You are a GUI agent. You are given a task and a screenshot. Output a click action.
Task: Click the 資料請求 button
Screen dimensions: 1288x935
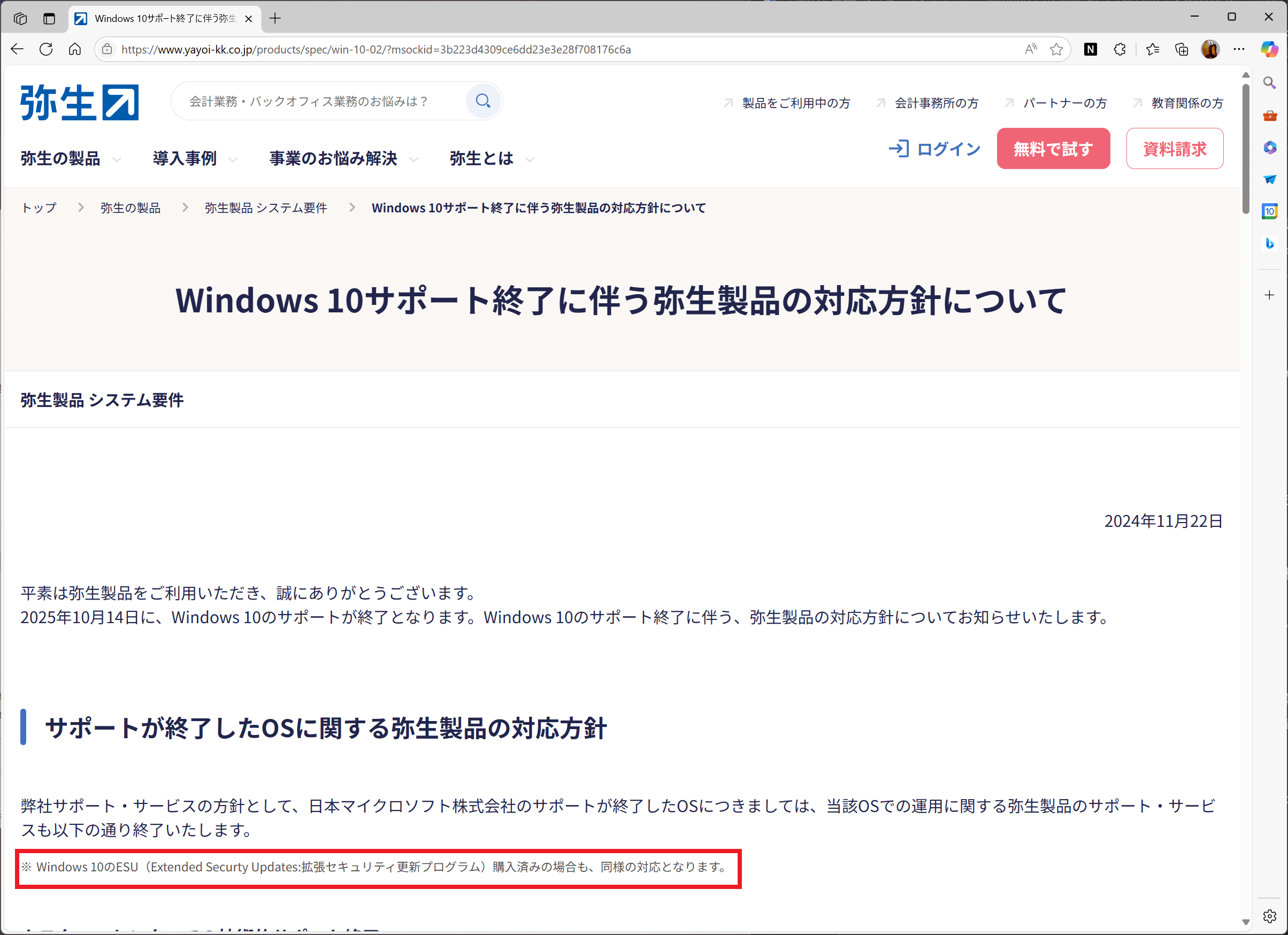(1175, 149)
